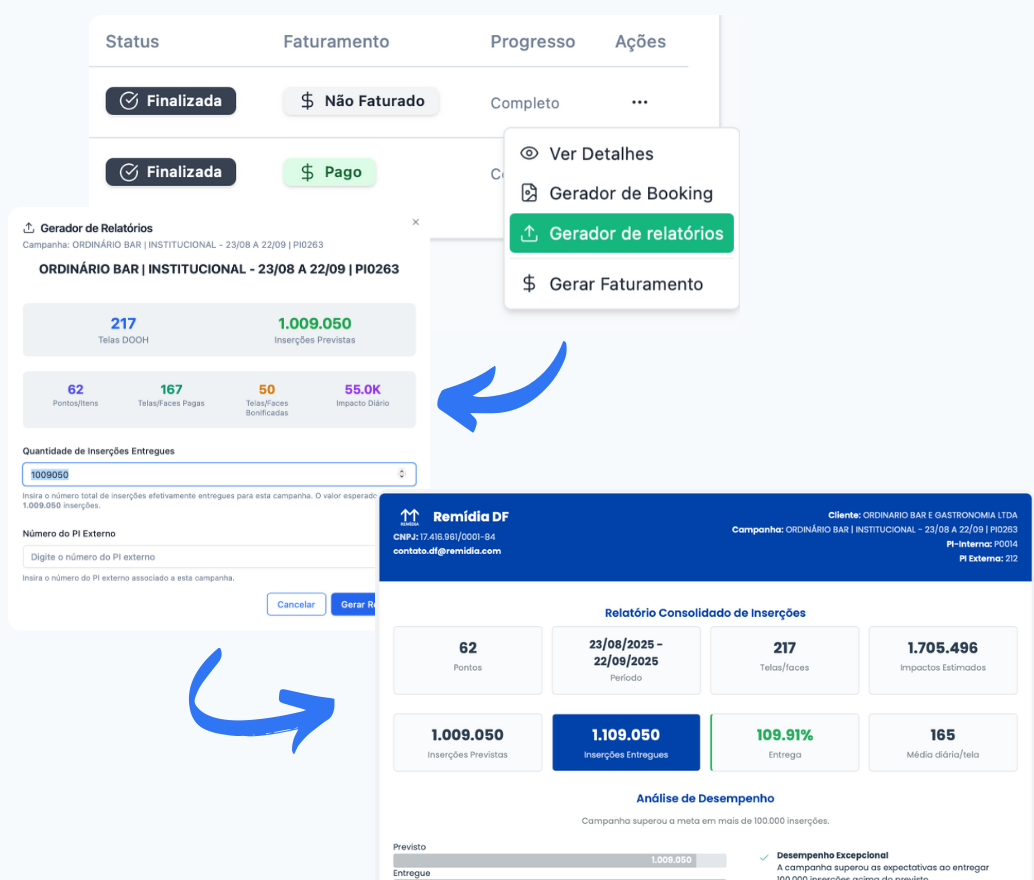Click the Gerador de Booking file icon
1034x880 pixels.
pyautogui.click(x=530, y=194)
